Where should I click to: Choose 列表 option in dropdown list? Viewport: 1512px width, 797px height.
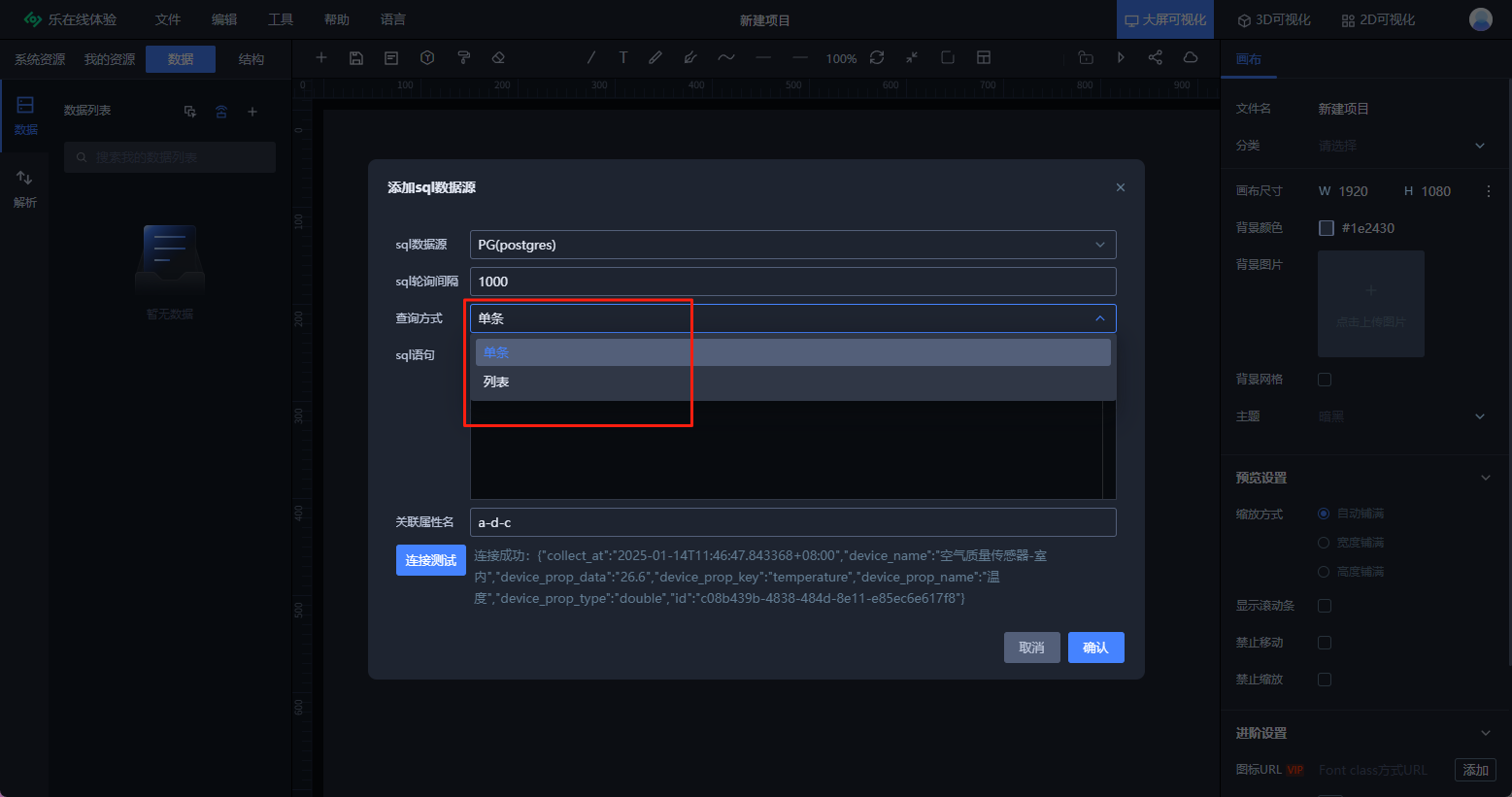(793, 382)
